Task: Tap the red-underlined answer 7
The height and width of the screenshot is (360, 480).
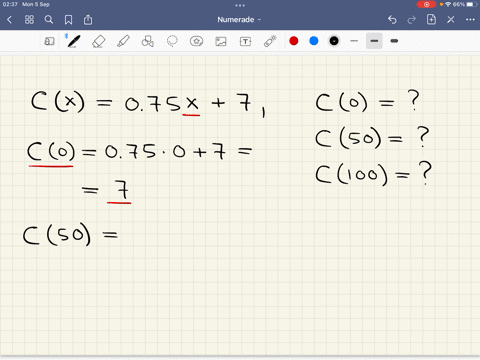Action: pyautogui.click(x=121, y=191)
